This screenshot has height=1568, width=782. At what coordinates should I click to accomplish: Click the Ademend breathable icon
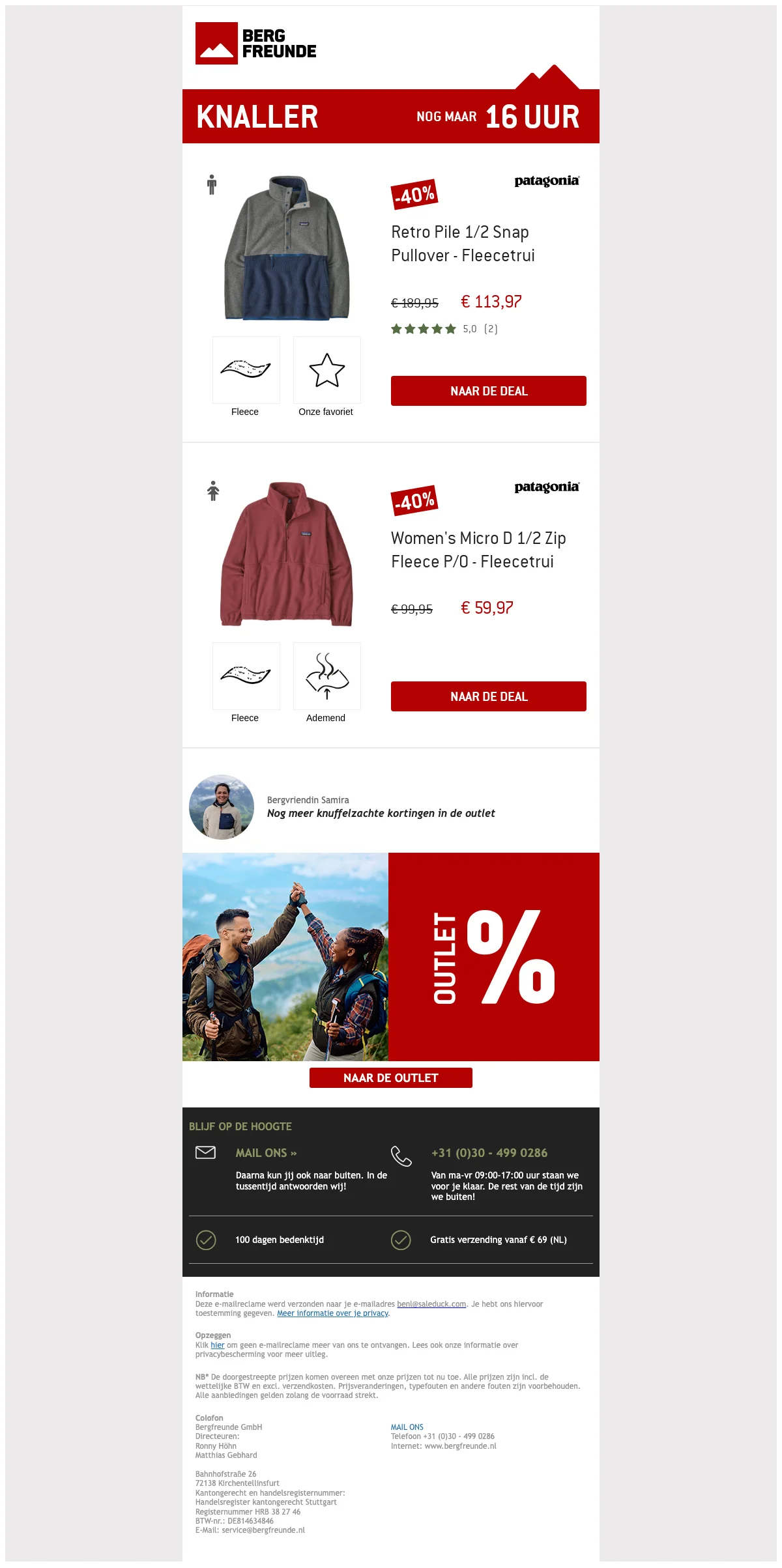(327, 676)
